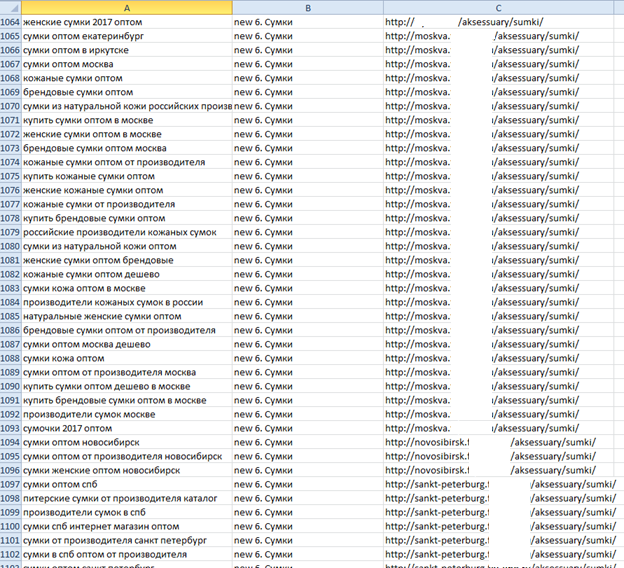The image size is (624, 568).
Task: Click cell 'купить сумки оптом в москве'
Action: 127,120
